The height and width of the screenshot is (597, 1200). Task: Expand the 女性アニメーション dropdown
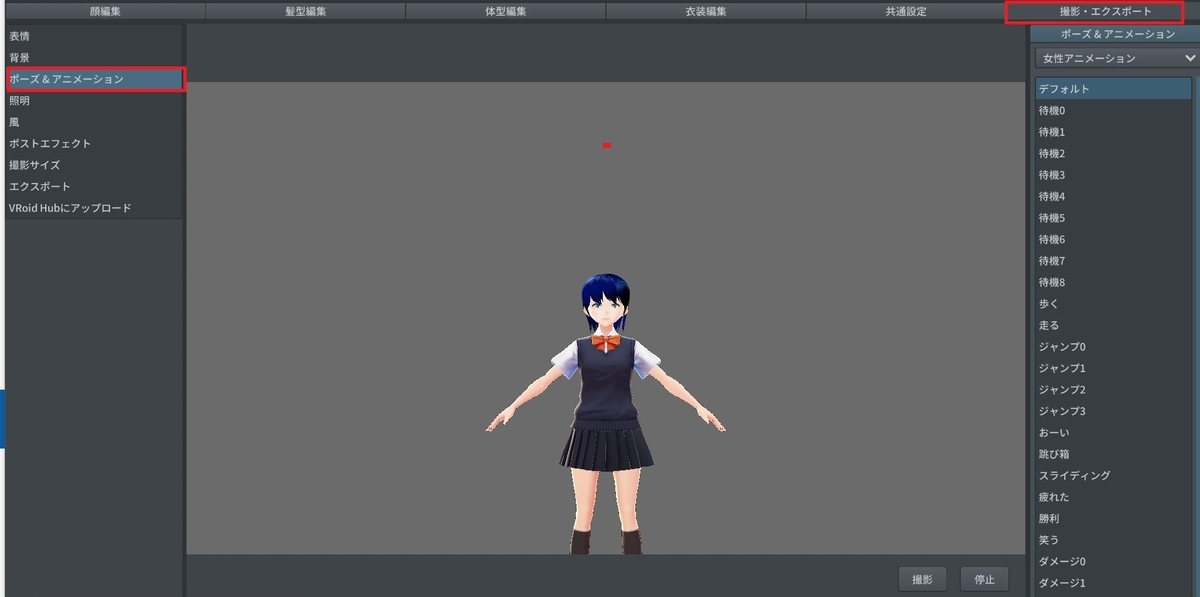pyautogui.click(x=1116, y=58)
